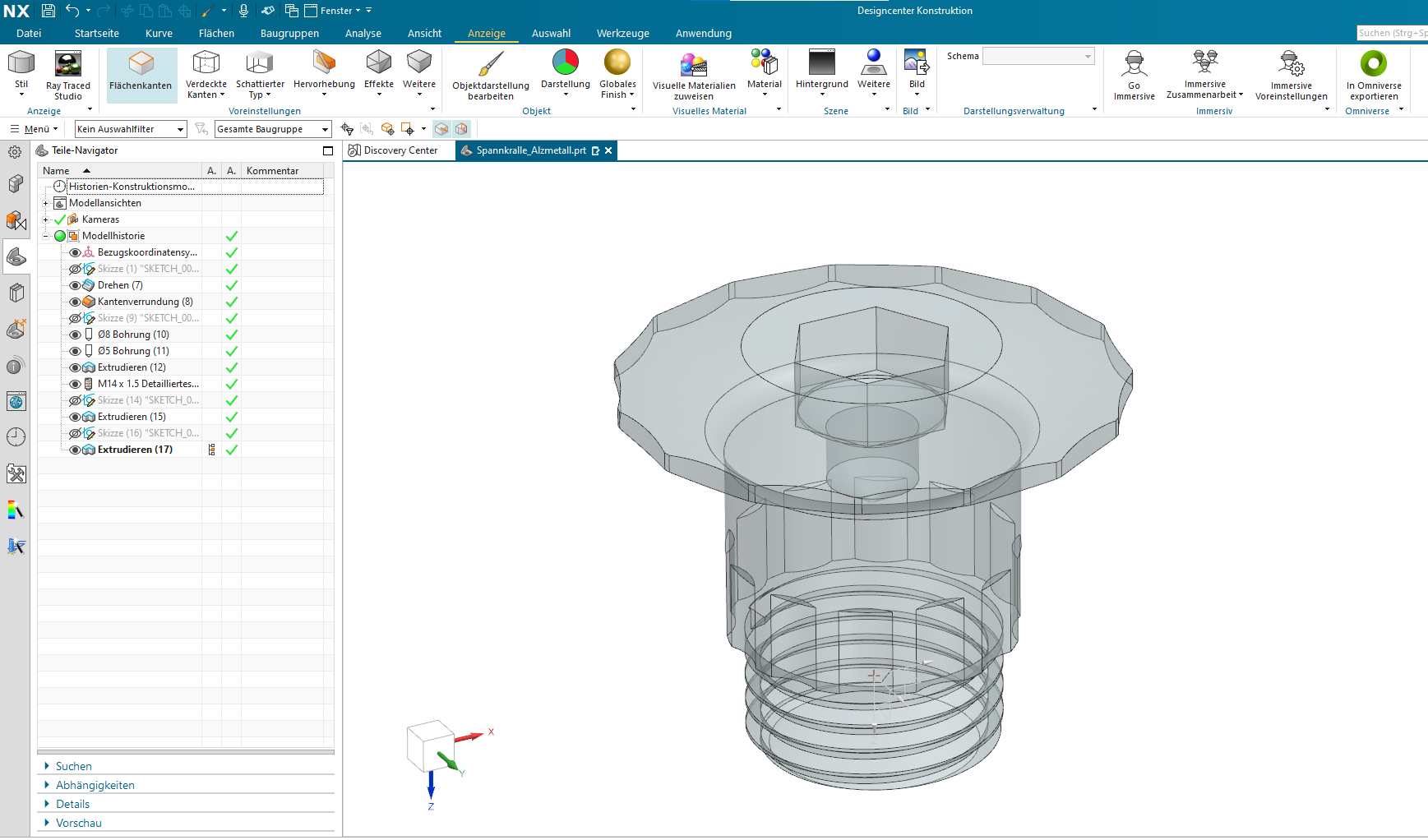Image resolution: width=1428 pixels, height=840 pixels.
Task: Open the Datei menu
Action: 29,34
